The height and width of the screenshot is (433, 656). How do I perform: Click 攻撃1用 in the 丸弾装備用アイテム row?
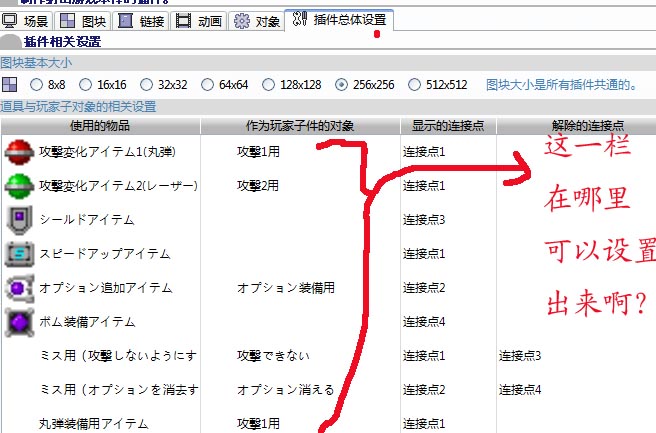click(258, 423)
